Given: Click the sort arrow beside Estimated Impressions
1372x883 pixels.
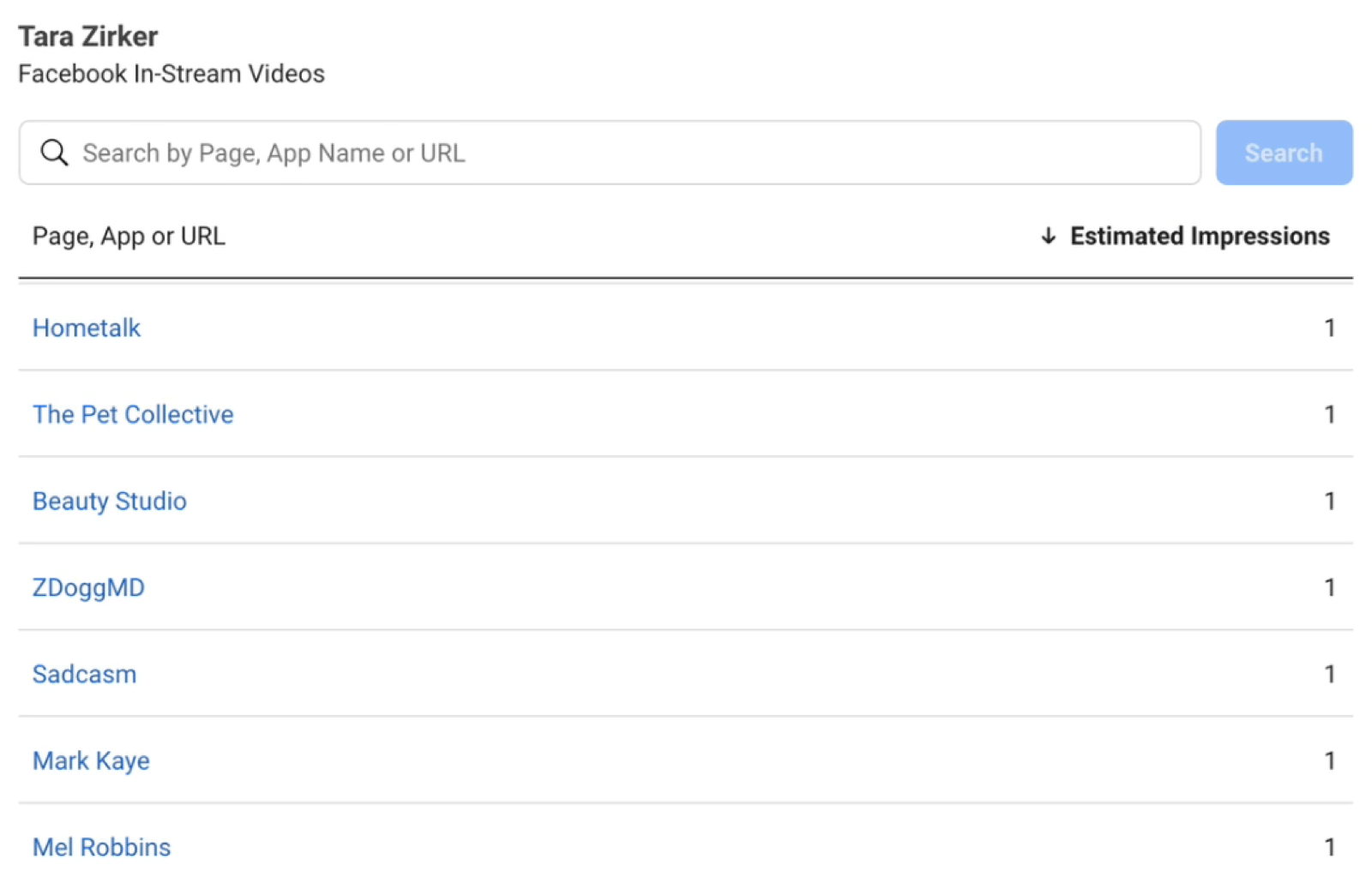Looking at the screenshot, I should [x=1048, y=236].
